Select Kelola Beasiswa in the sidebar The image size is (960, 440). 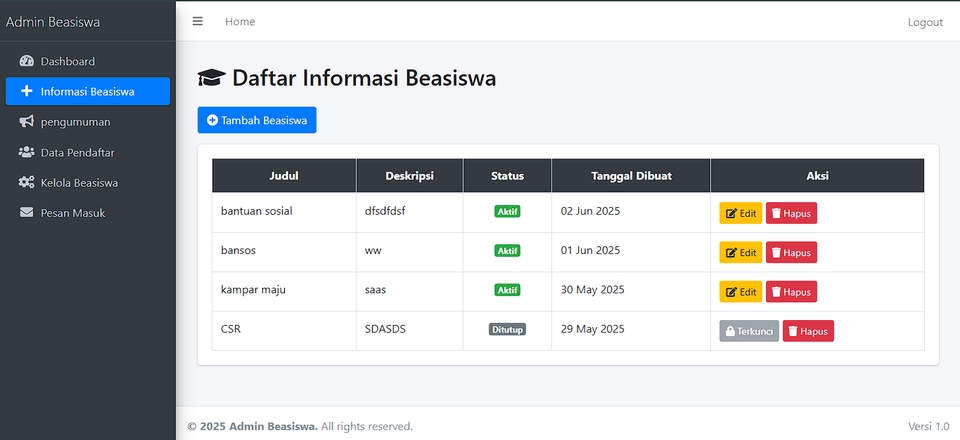pyautogui.click(x=79, y=183)
